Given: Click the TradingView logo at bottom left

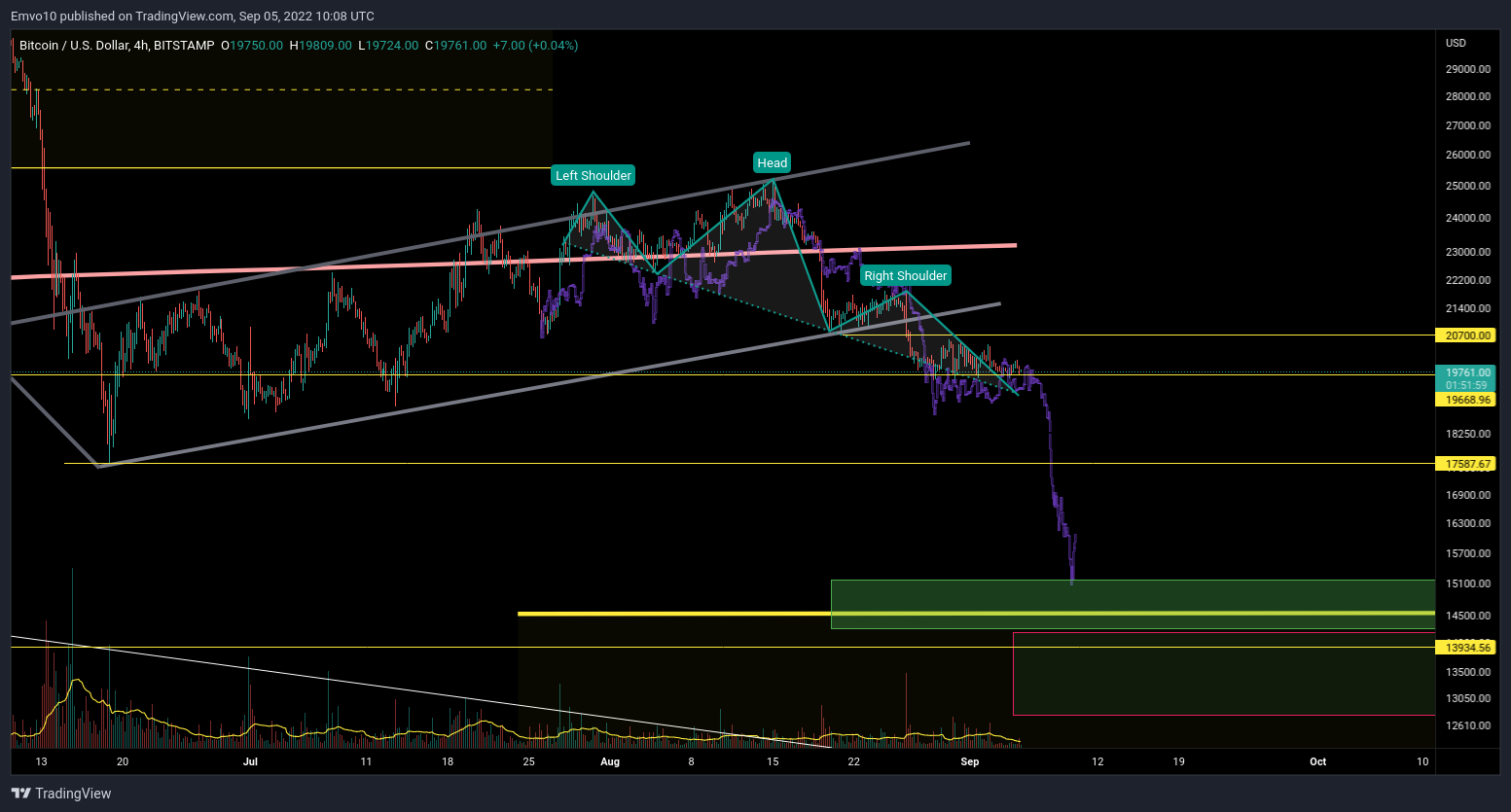Looking at the screenshot, I should (61, 794).
